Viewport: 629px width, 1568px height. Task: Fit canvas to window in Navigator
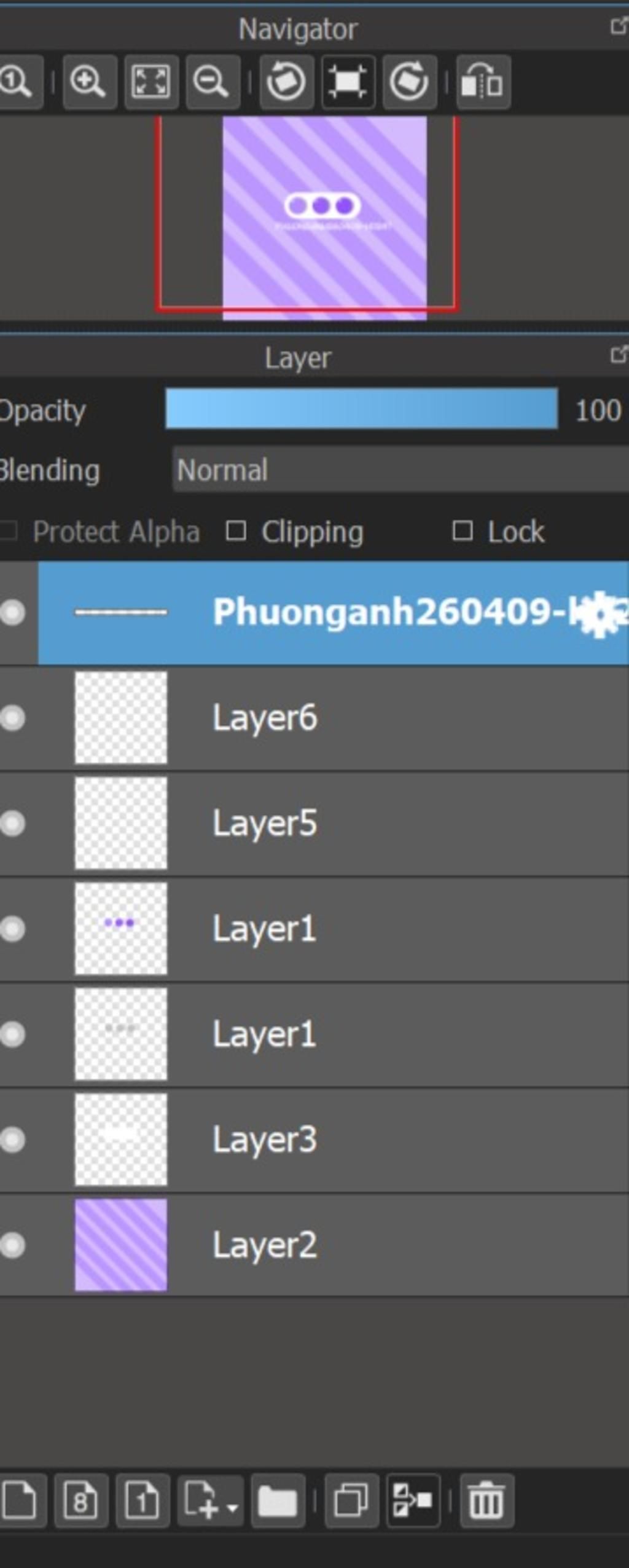151,82
